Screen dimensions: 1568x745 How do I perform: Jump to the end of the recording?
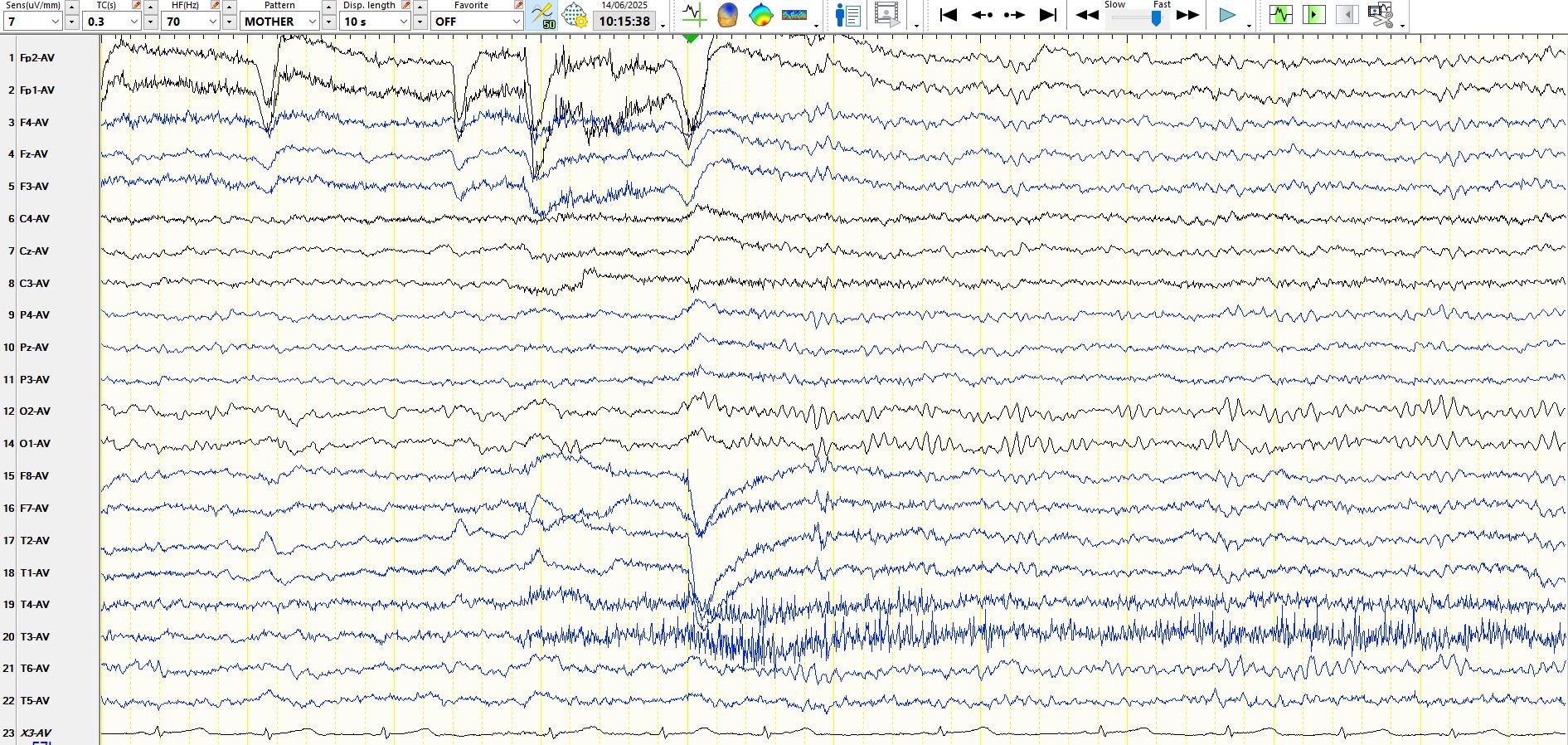click(1048, 15)
